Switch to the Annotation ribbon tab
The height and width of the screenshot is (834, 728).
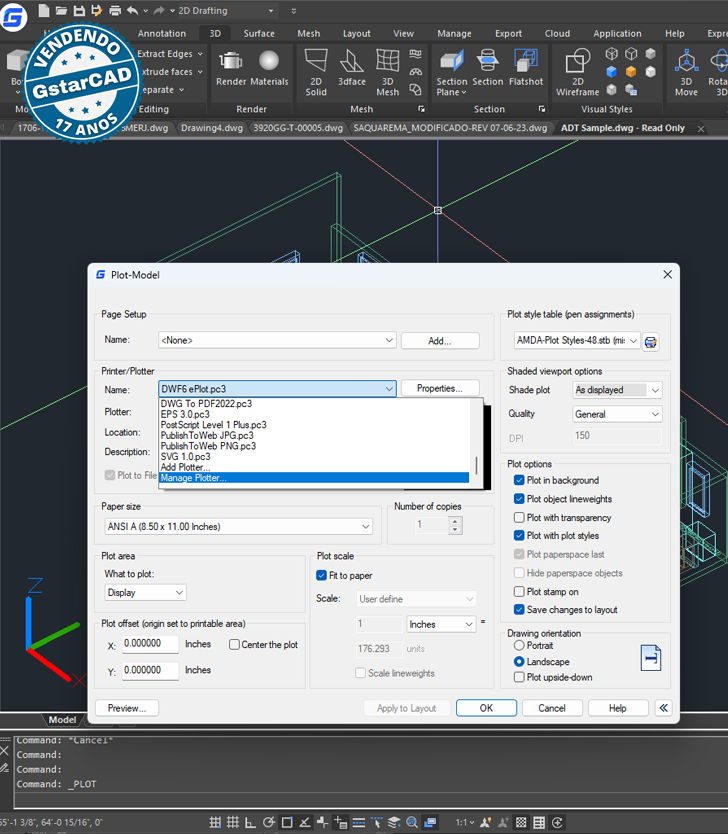(x=162, y=34)
